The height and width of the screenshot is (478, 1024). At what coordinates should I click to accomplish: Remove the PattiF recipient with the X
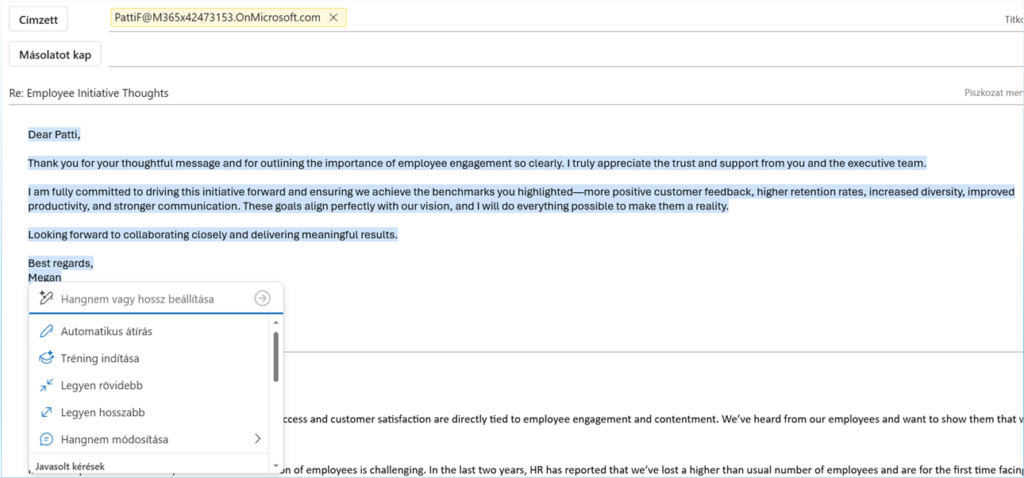[333, 18]
